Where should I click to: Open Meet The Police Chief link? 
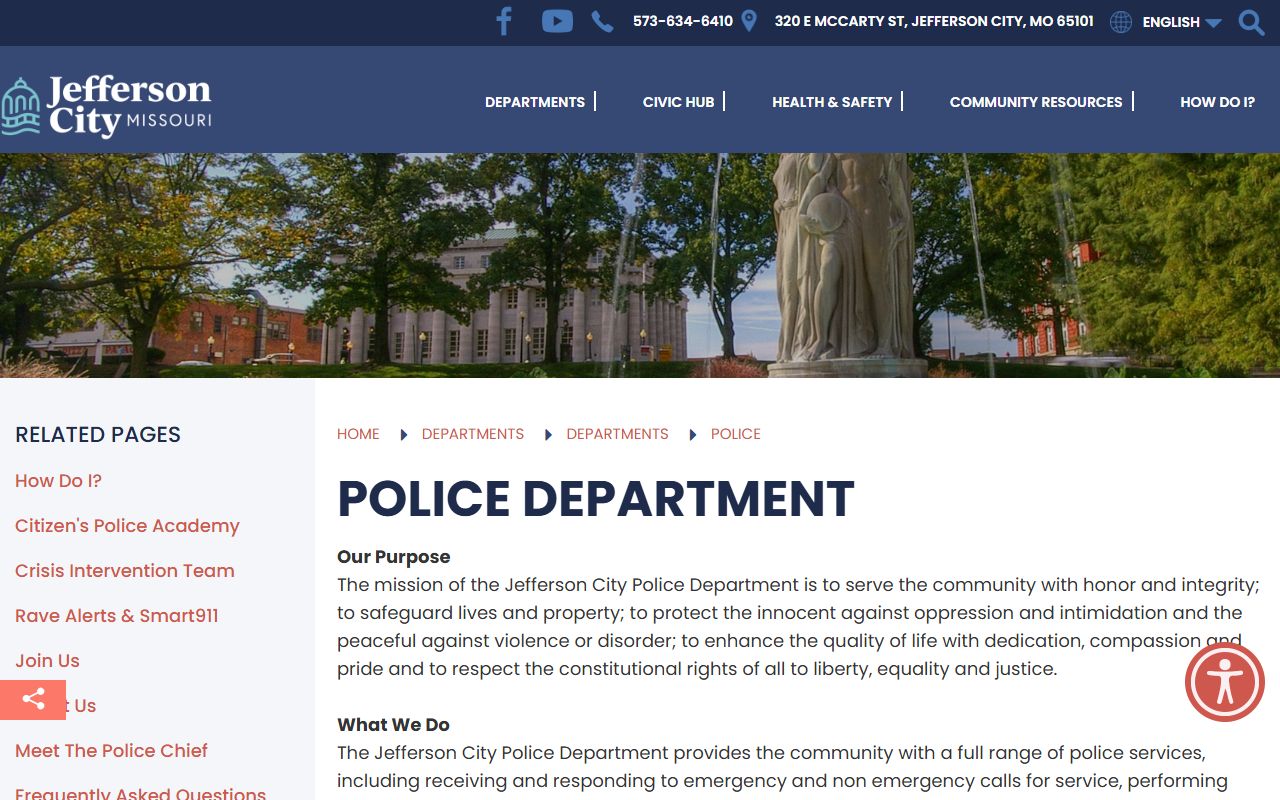click(x=111, y=751)
